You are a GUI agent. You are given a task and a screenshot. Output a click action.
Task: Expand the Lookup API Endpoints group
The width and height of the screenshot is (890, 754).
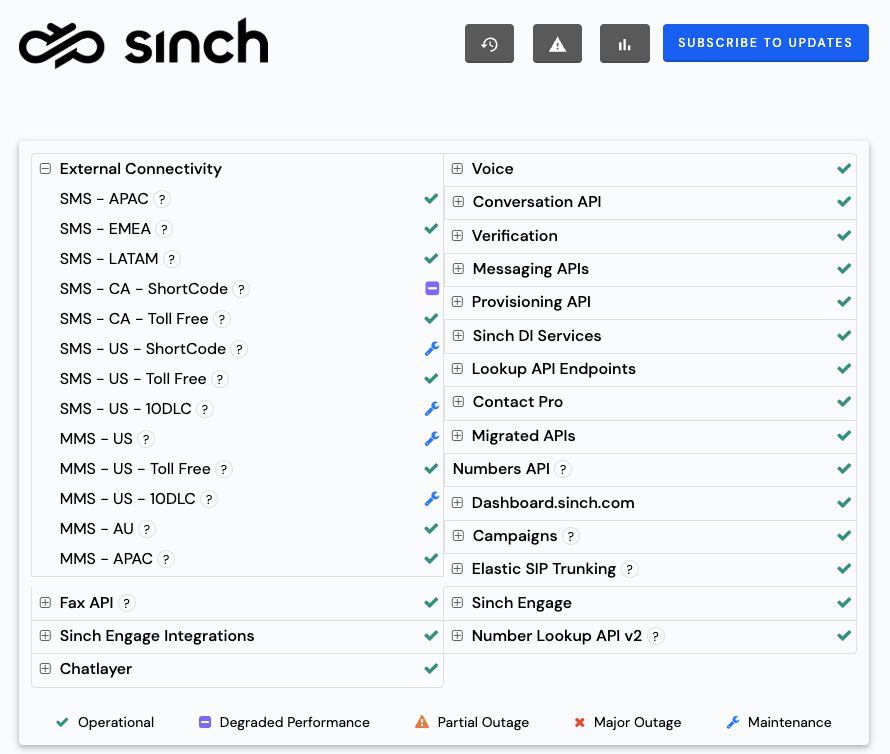[457, 368]
